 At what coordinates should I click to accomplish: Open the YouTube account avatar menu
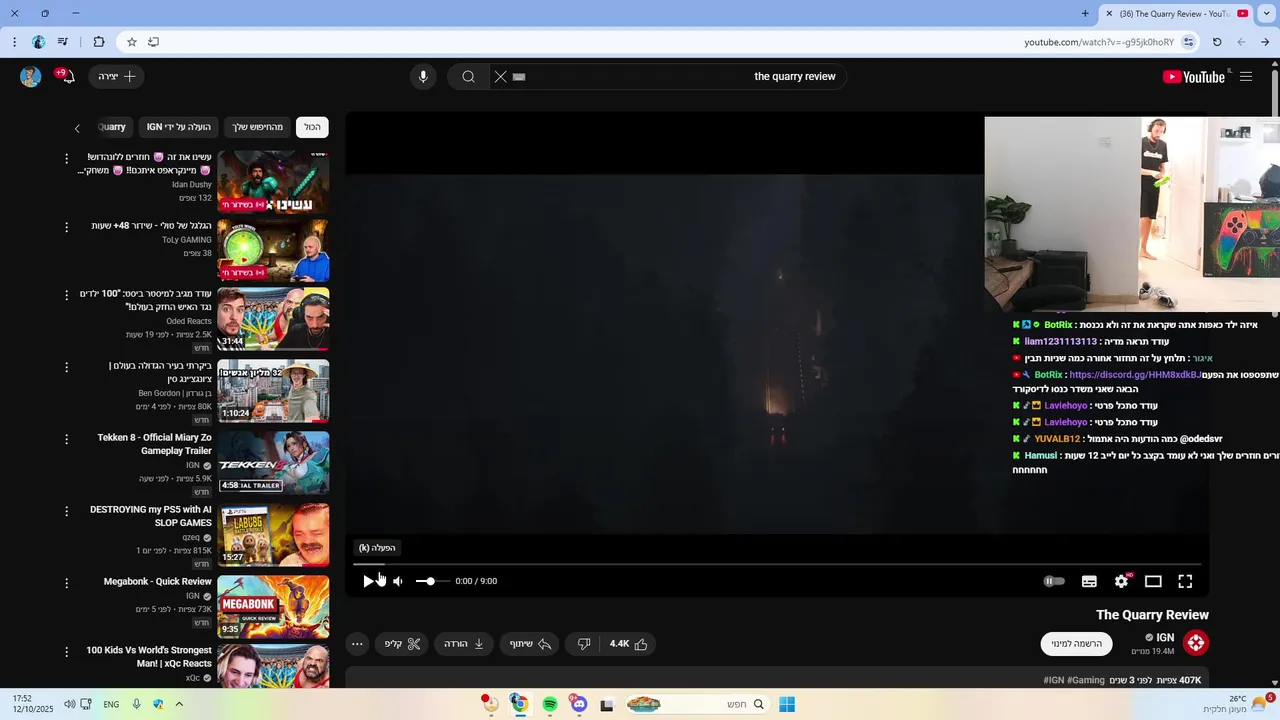point(30,77)
